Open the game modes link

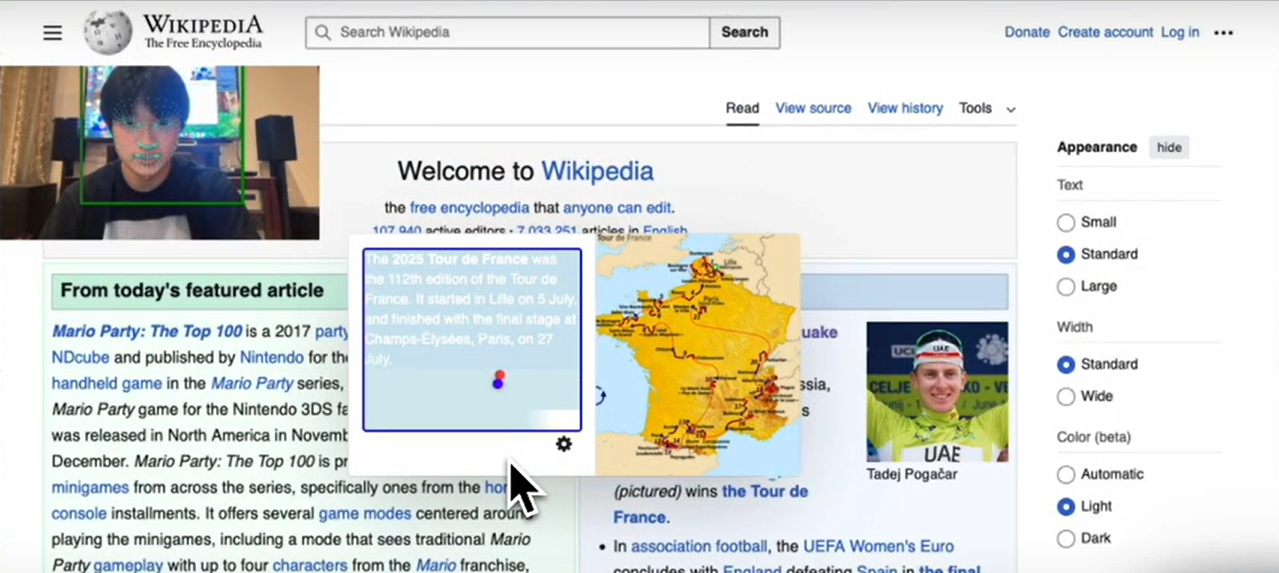(364, 513)
